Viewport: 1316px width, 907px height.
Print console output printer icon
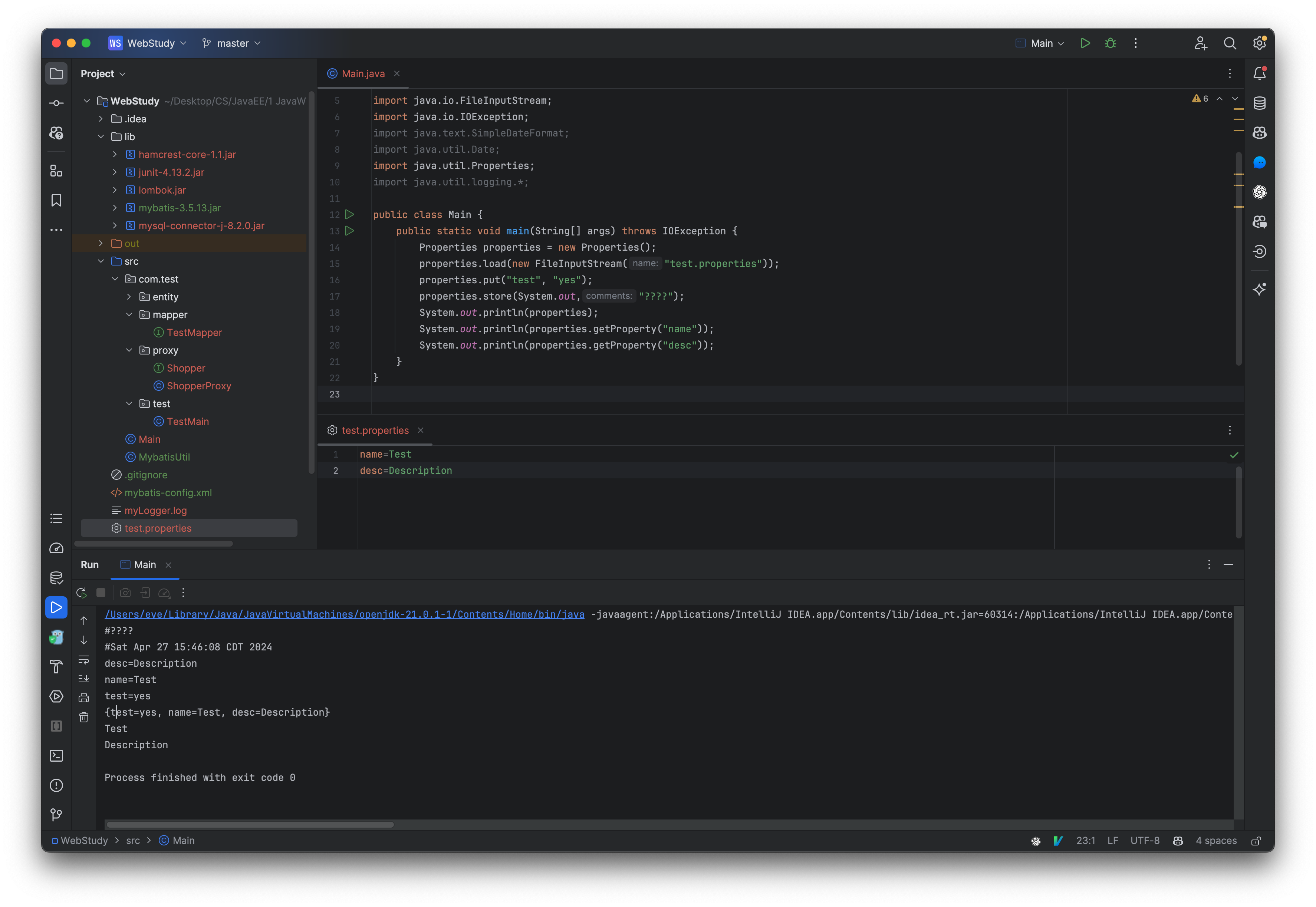pos(83,698)
